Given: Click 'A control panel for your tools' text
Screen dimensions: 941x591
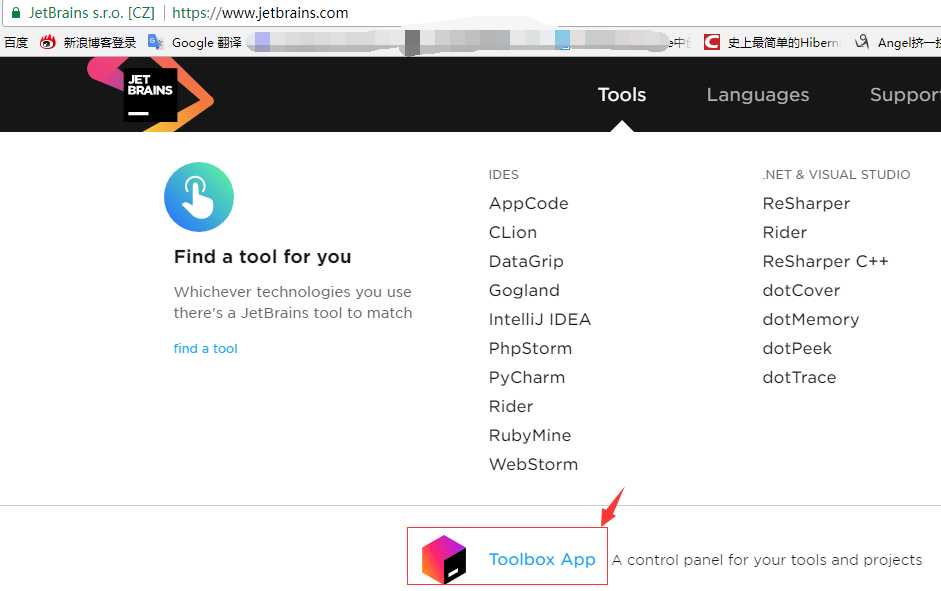Looking at the screenshot, I should click(766, 560).
